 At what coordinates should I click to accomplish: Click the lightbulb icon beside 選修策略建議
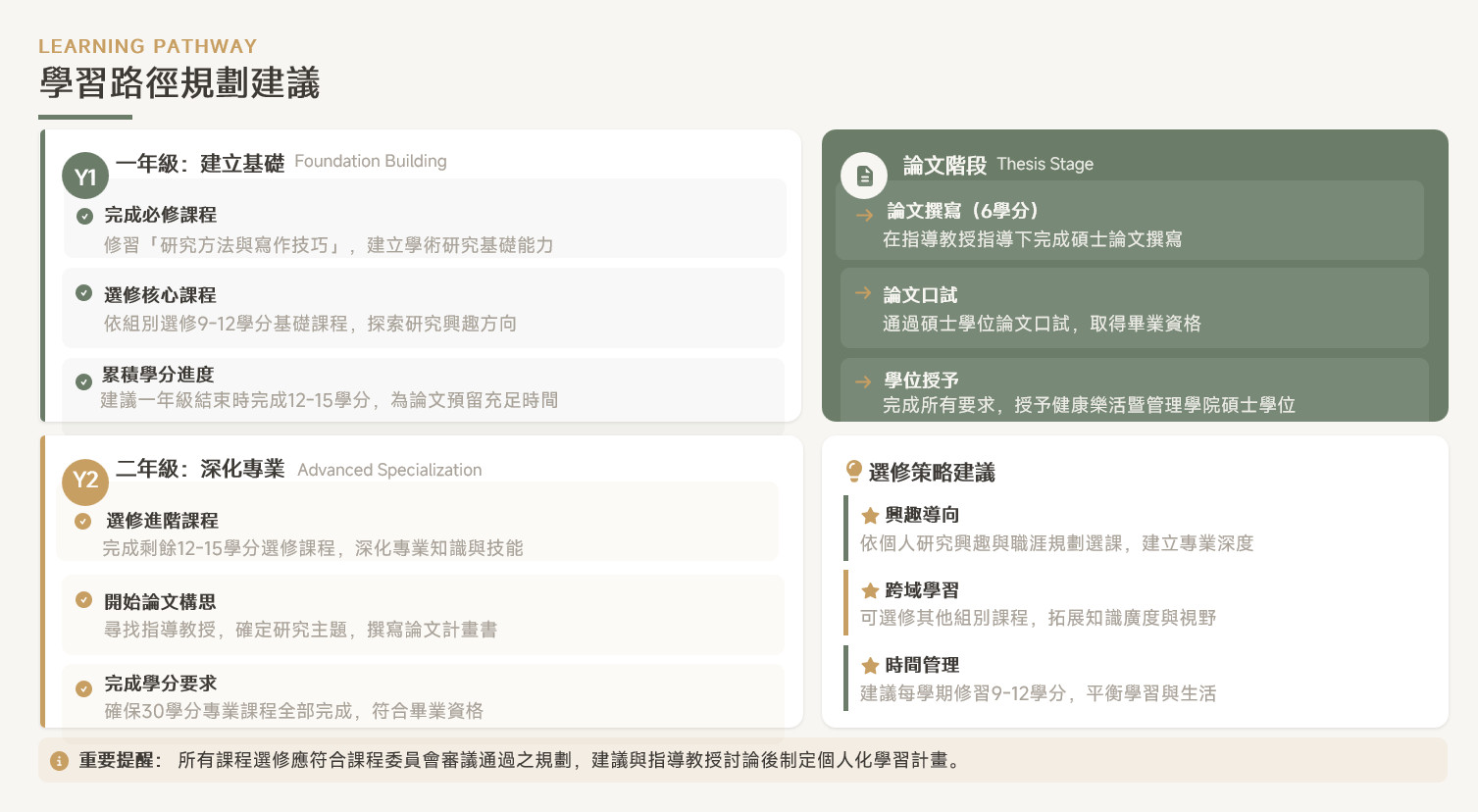click(854, 472)
